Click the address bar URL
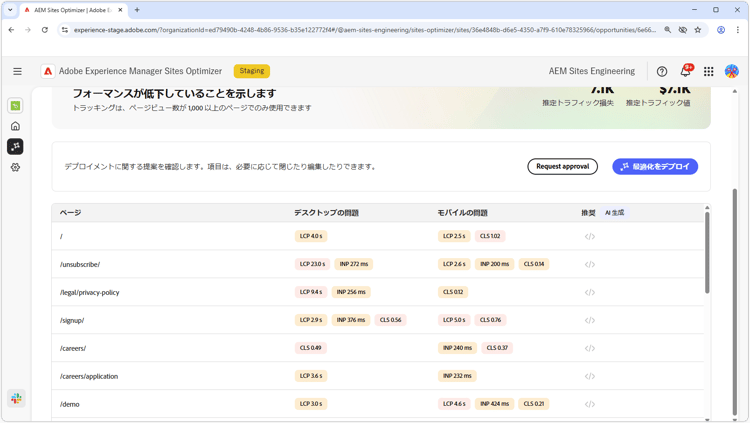This screenshot has width=750, height=423. tap(364, 30)
